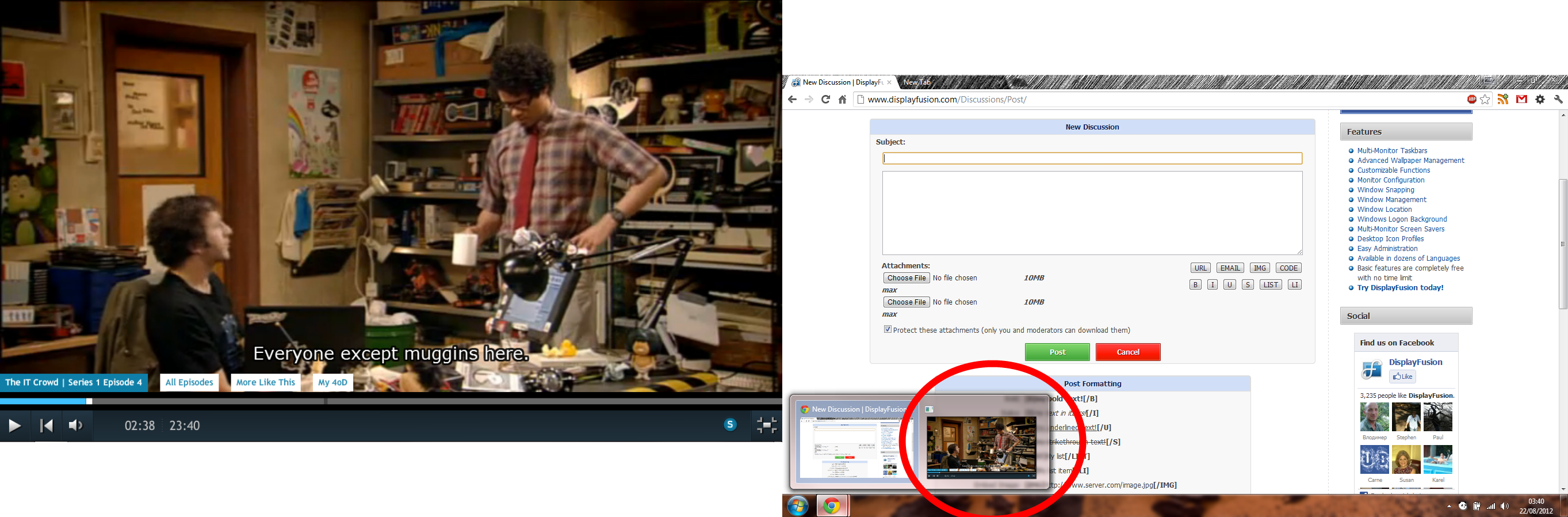Viewport: 1568px width, 517px height.
Task: Reload the page in Chrome
Action: tap(825, 99)
